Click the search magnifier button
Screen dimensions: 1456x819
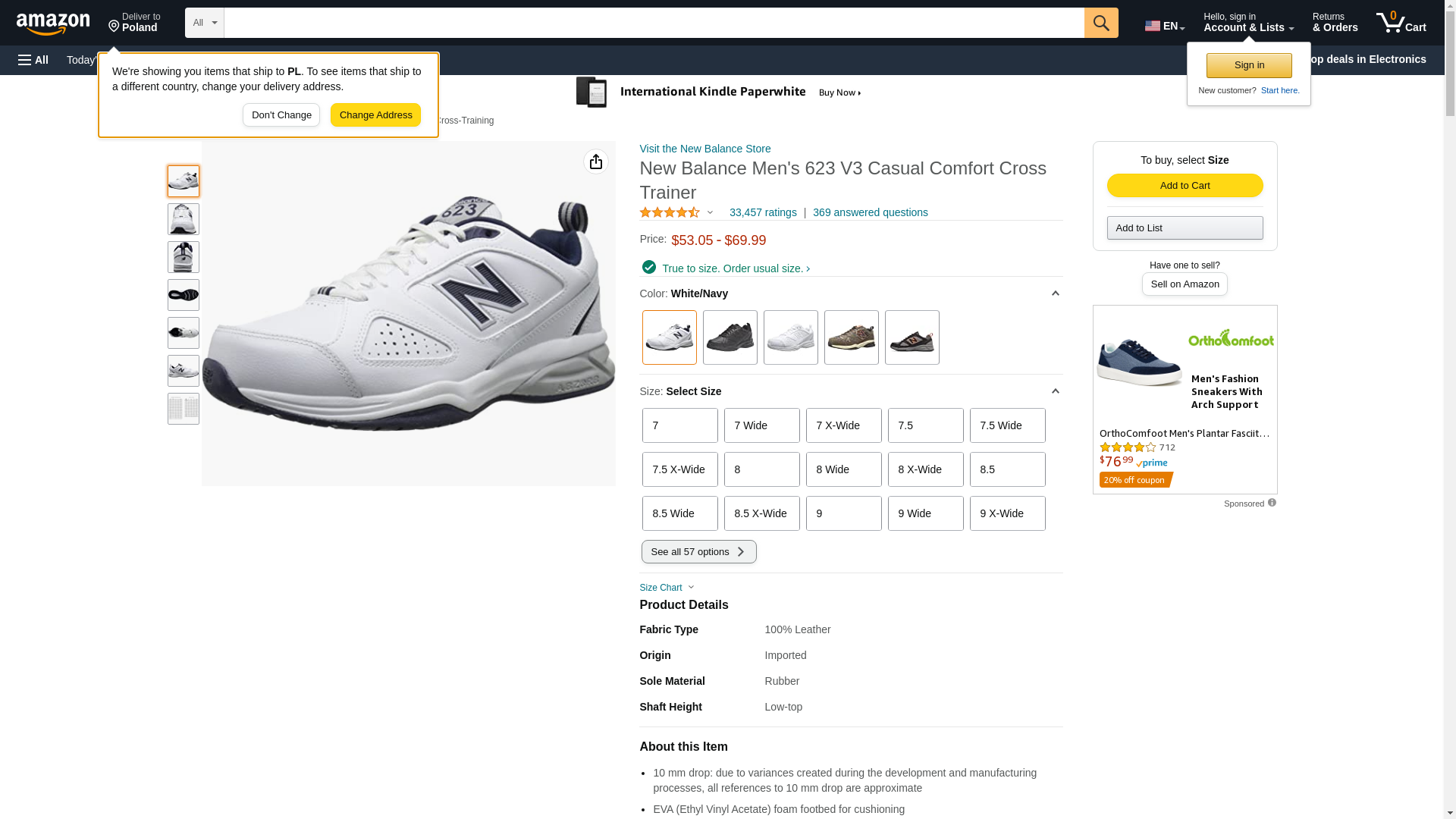click(x=1100, y=23)
